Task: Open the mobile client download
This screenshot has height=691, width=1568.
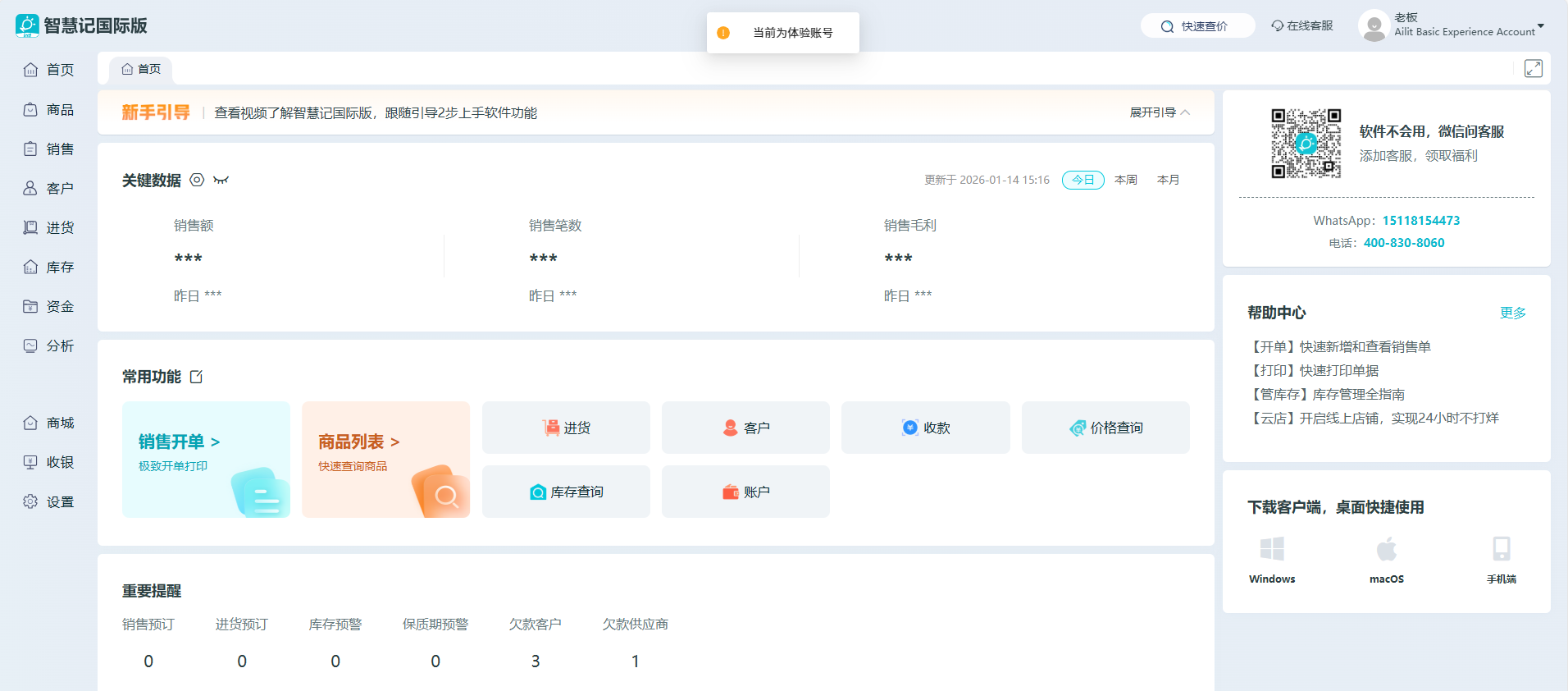Action: [1501, 560]
